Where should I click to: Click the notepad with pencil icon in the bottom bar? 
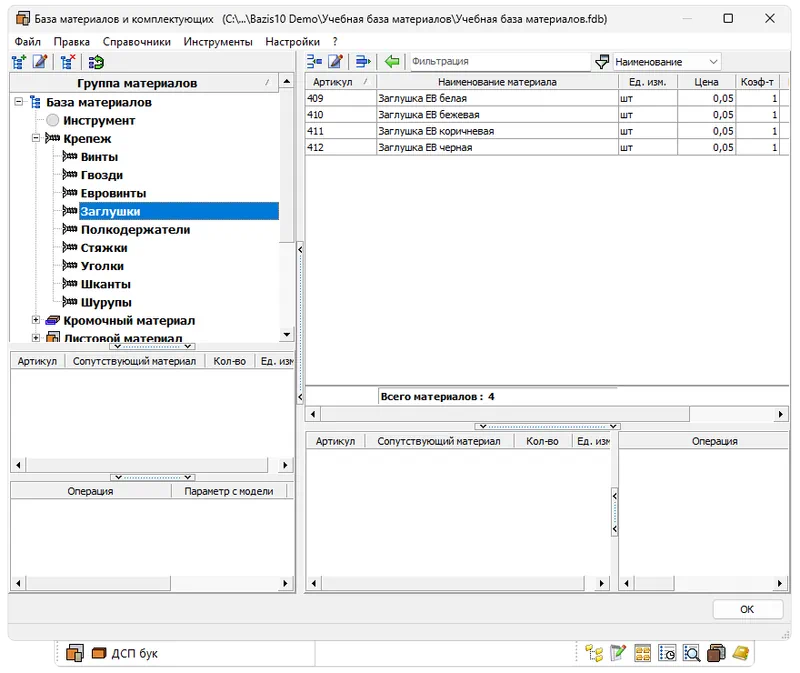tap(617, 653)
